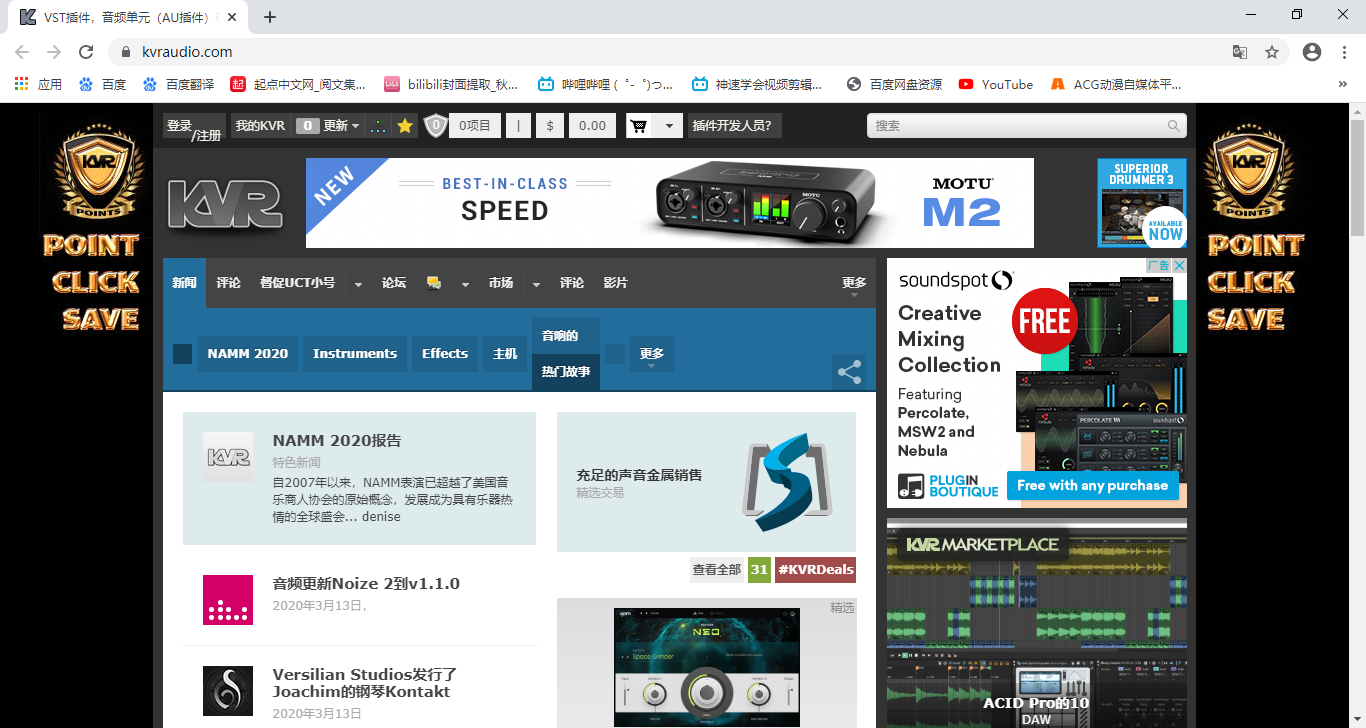Expand the arrow after 督促UCT小号
The width and height of the screenshot is (1366, 728).
[x=358, y=284]
